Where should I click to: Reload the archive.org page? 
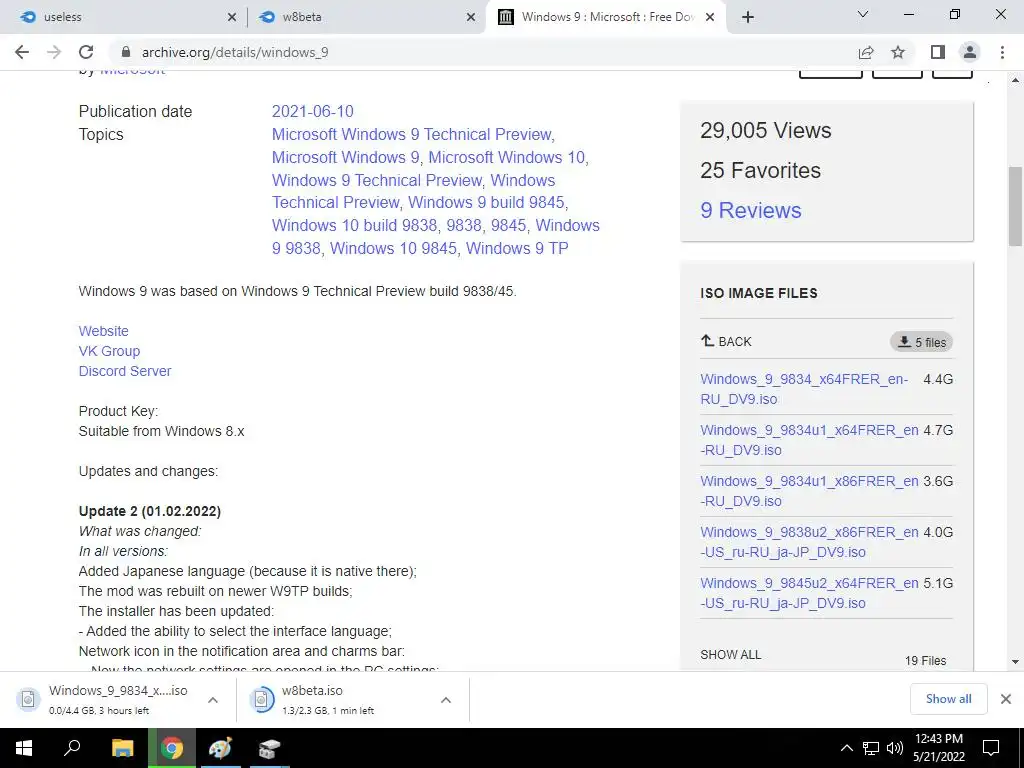(86, 52)
